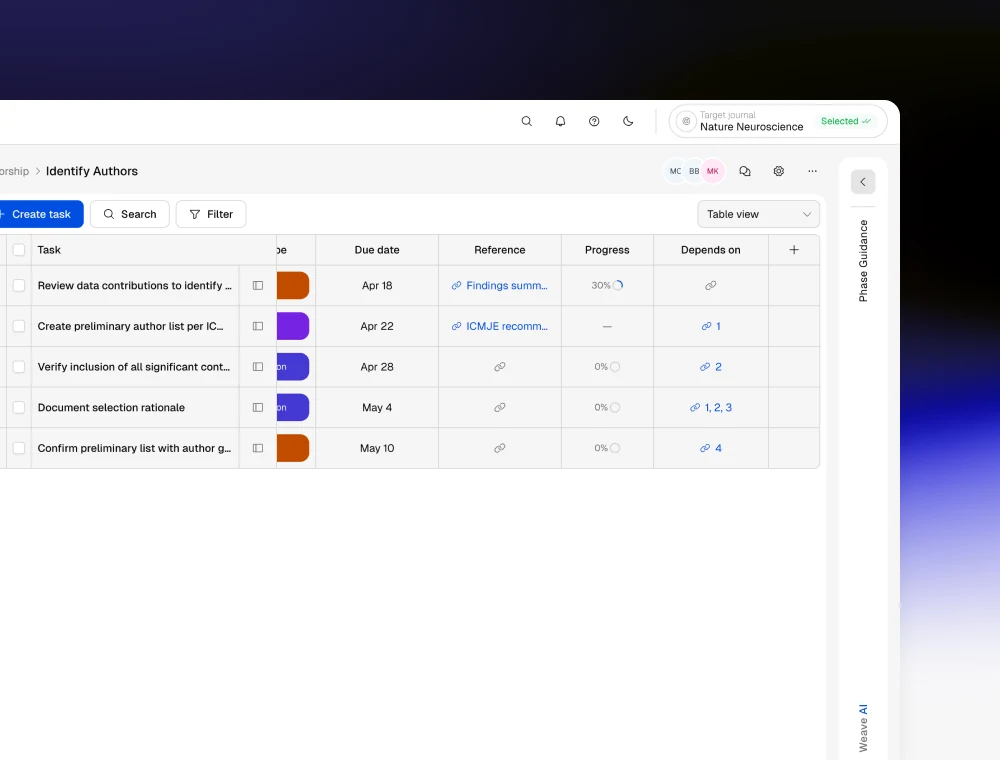1000x760 pixels.
Task: Click the Filter button
Action: 211,214
